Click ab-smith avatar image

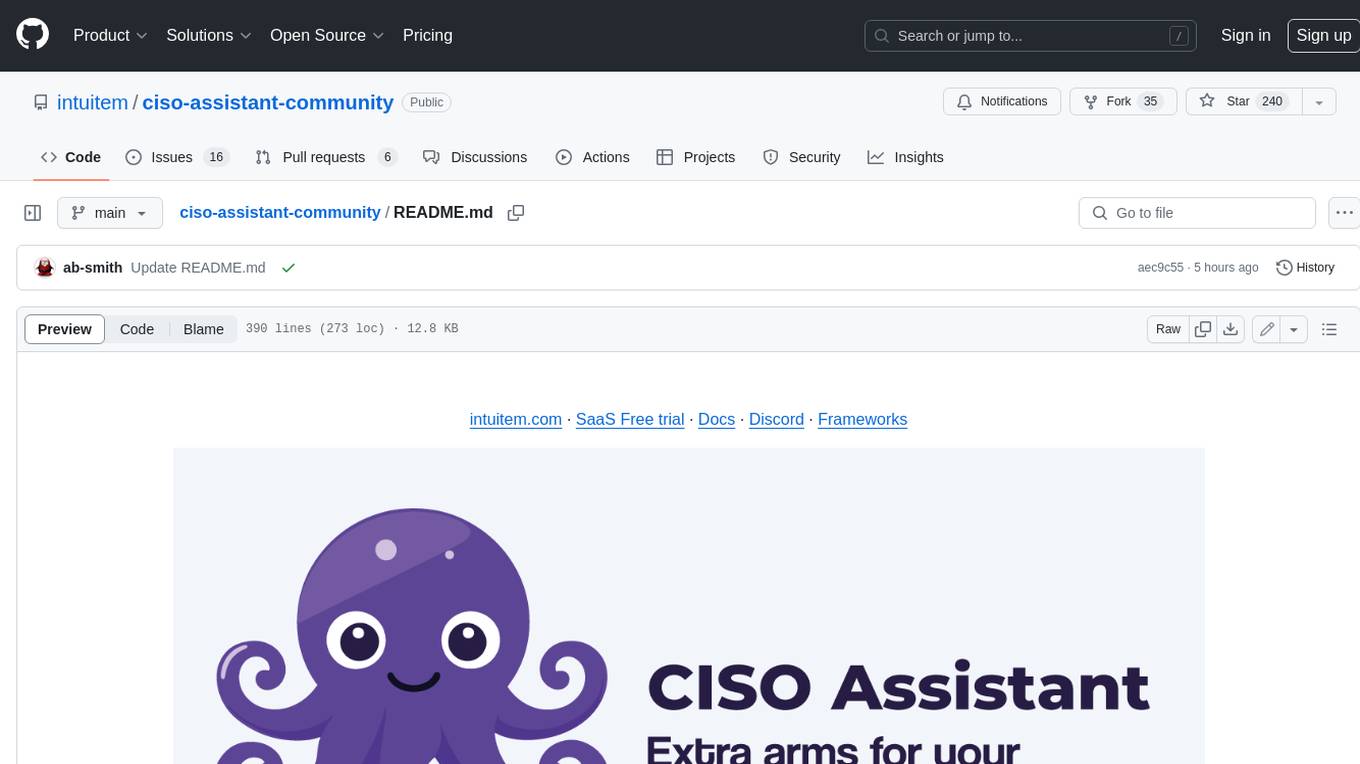(x=44, y=267)
